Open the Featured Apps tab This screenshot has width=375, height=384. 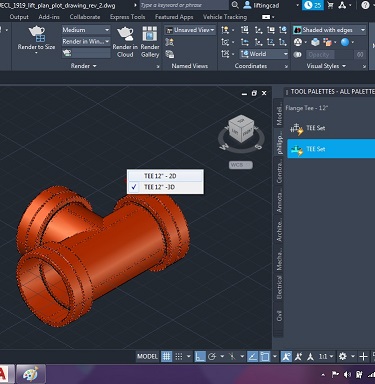174,17
